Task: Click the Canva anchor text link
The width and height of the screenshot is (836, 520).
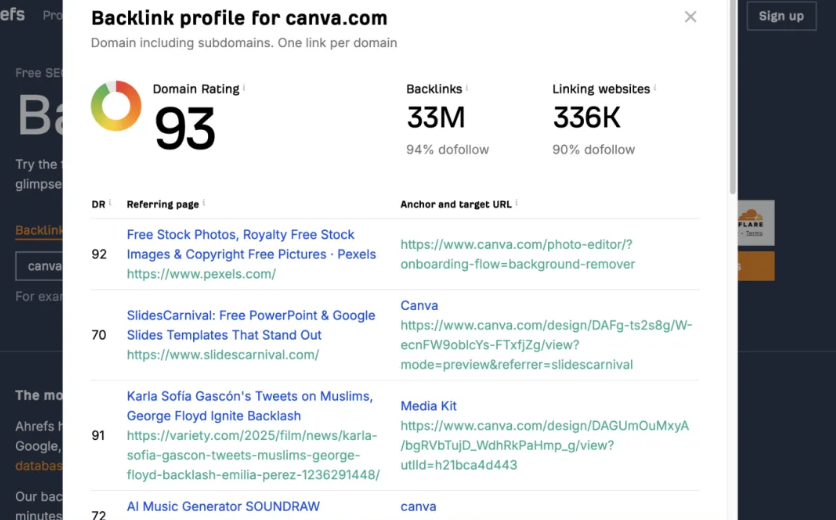Action: click(x=419, y=305)
